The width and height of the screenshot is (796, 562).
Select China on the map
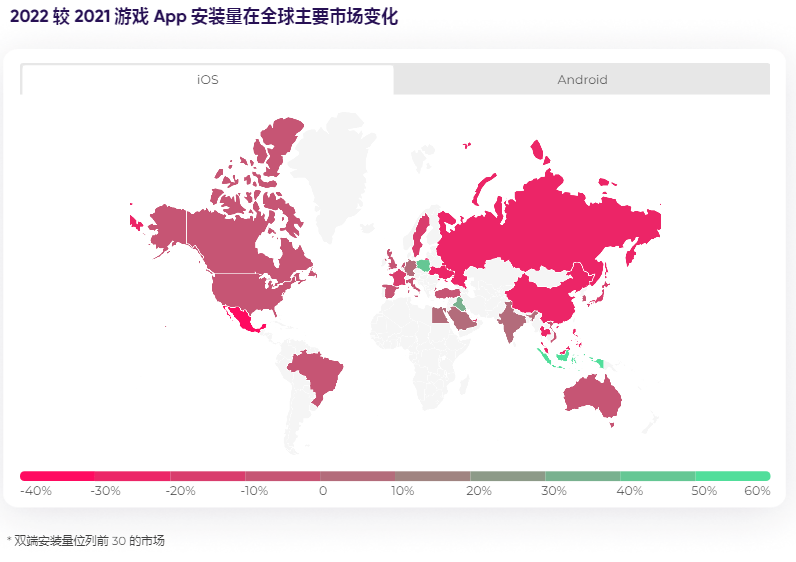click(548, 300)
